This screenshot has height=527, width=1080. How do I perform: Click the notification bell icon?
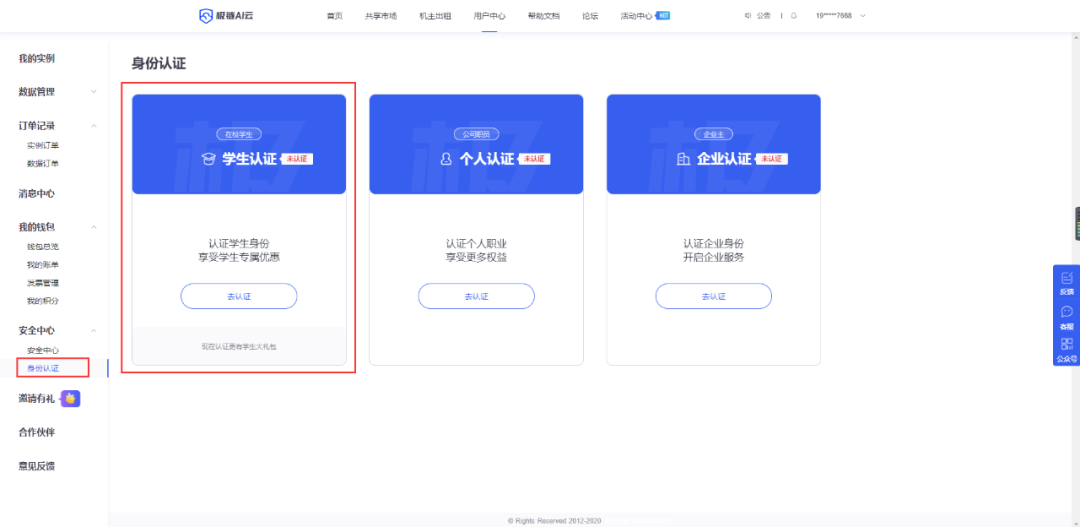point(793,15)
